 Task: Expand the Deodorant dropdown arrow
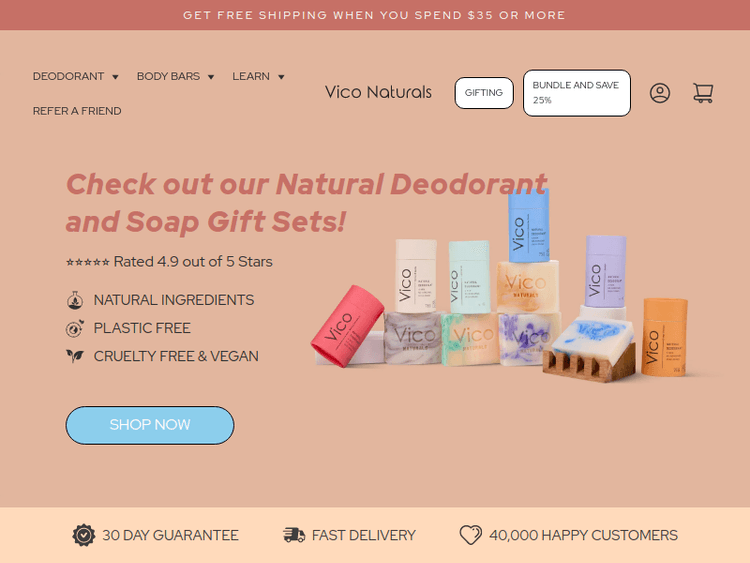115,77
